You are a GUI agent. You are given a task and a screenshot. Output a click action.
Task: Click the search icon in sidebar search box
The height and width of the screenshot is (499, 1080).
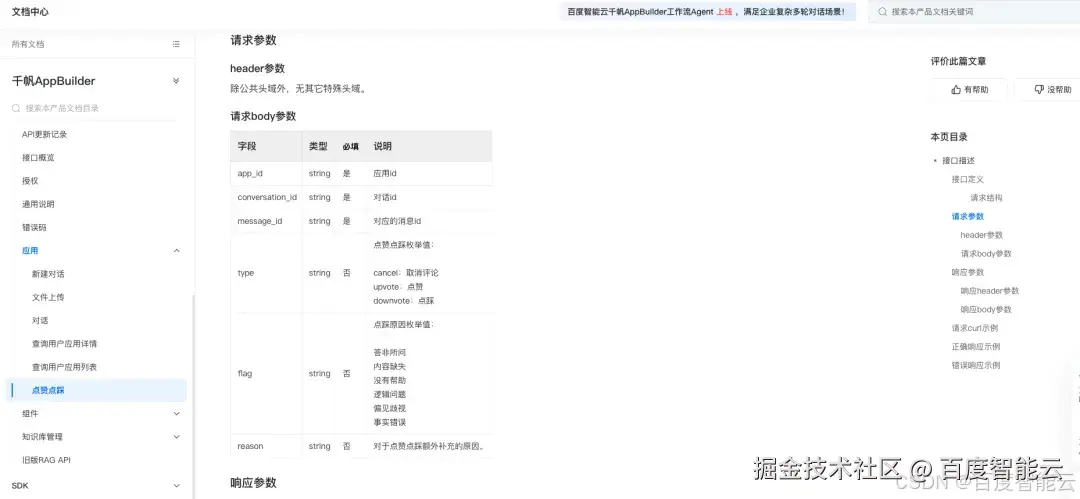(x=17, y=108)
